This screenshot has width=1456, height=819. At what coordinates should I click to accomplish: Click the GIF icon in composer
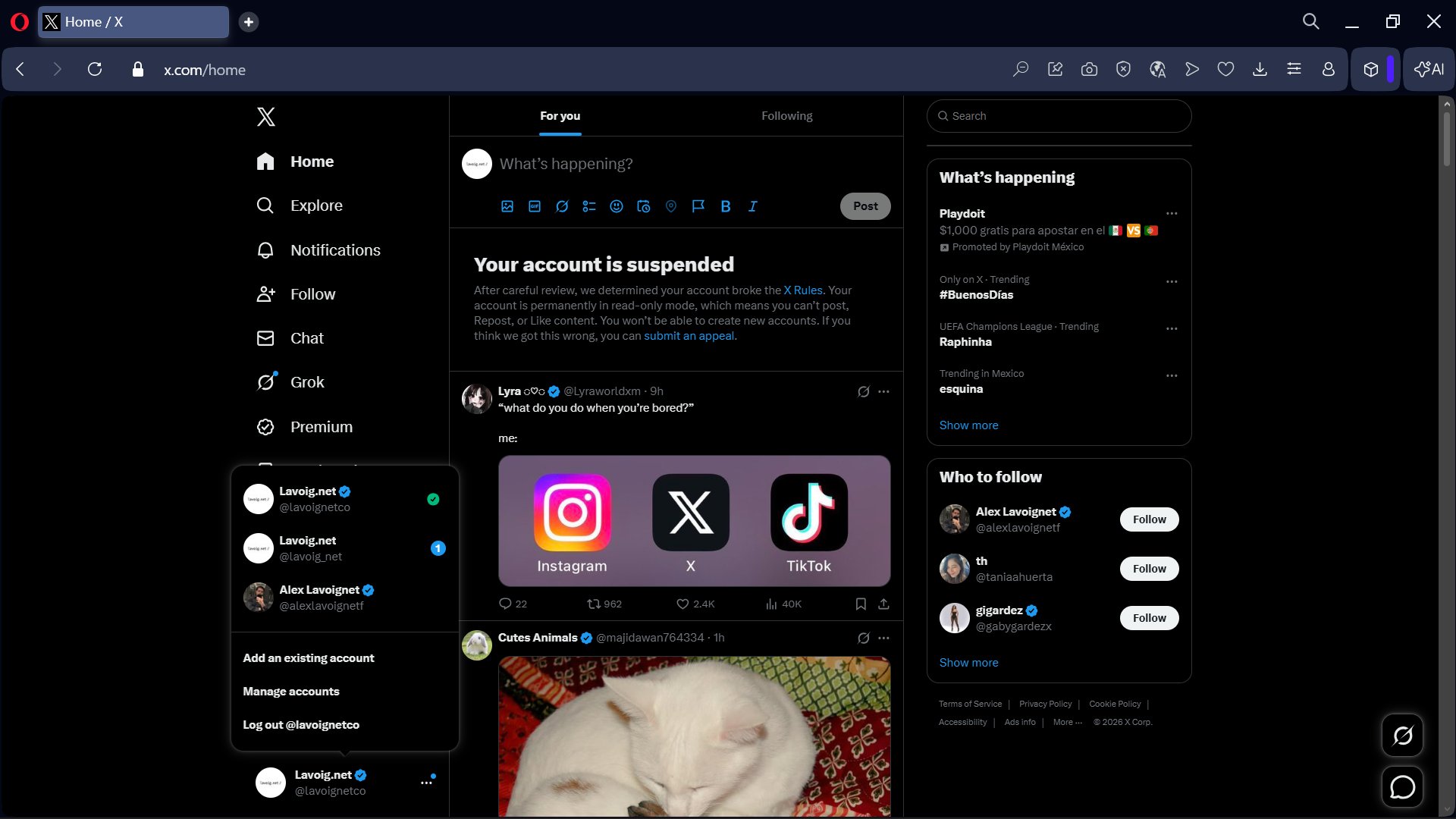tap(535, 206)
